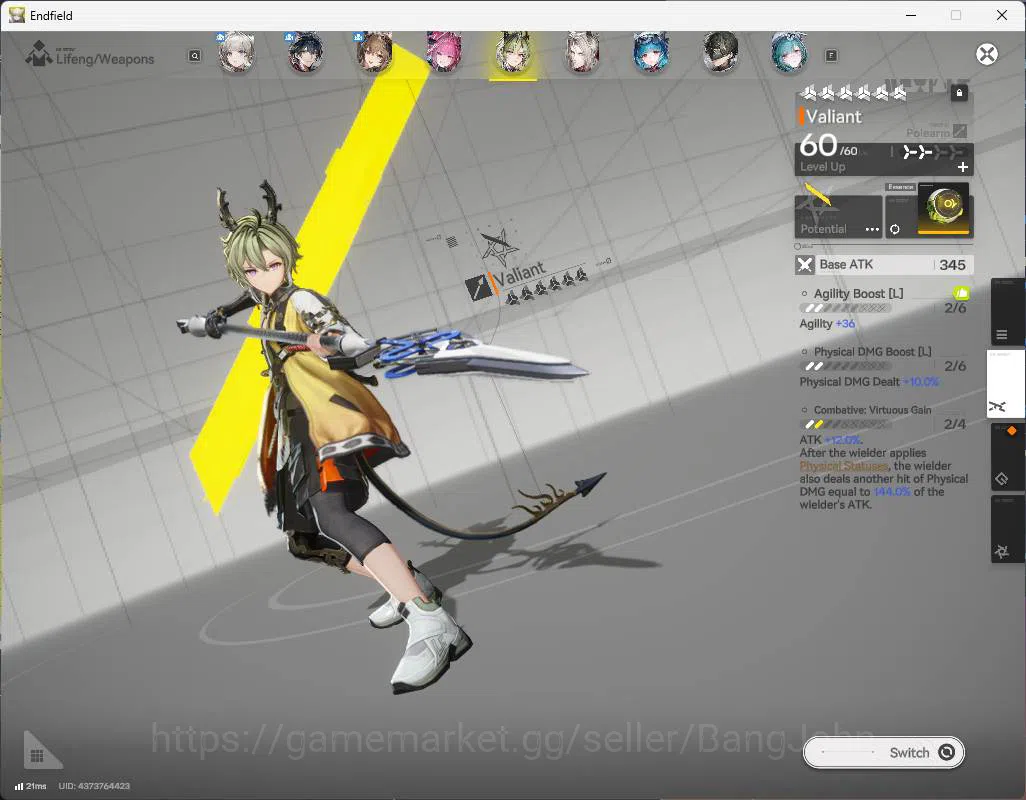Viewport: 1026px width, 800px height.
Task: Minimize the Endfield window
Action: point(910,15)
